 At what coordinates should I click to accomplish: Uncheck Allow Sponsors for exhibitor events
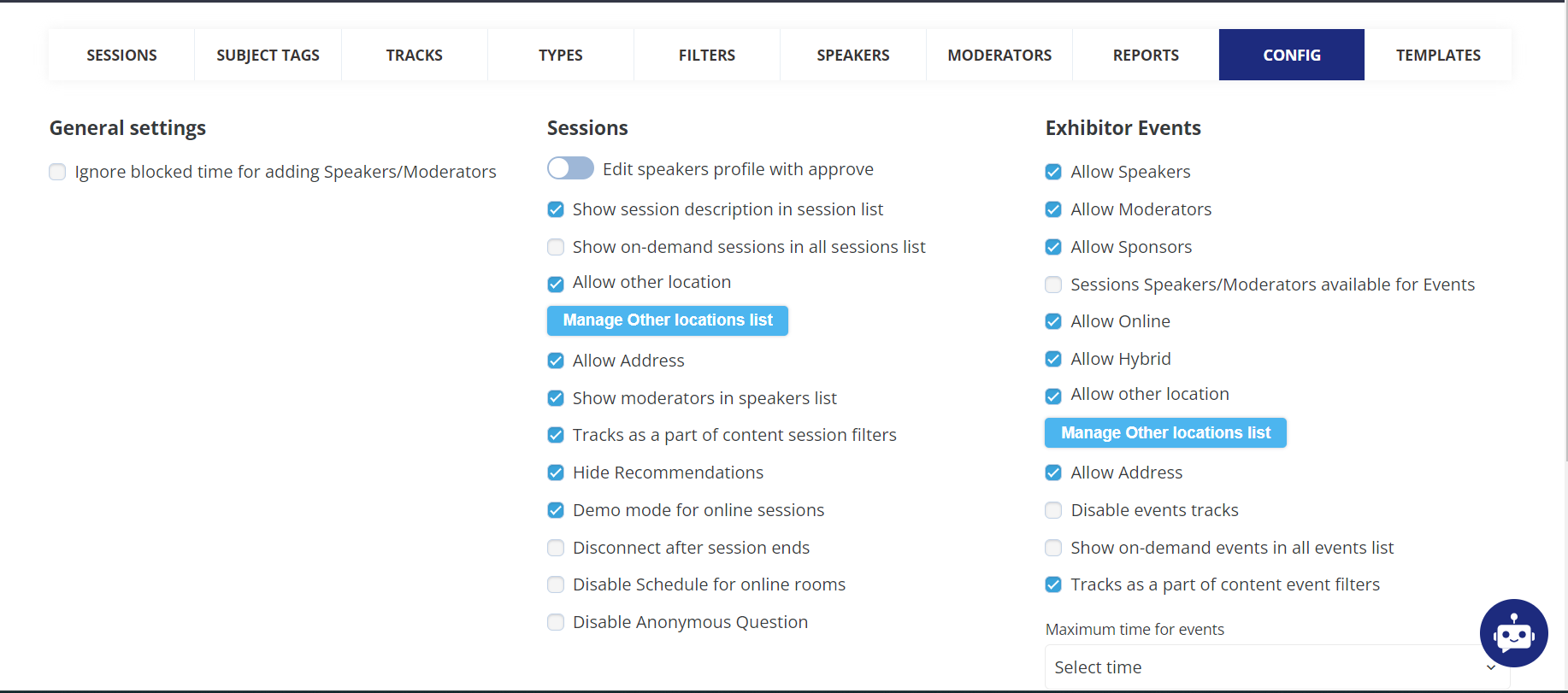pyautogui.click(x=1053, y=247)
